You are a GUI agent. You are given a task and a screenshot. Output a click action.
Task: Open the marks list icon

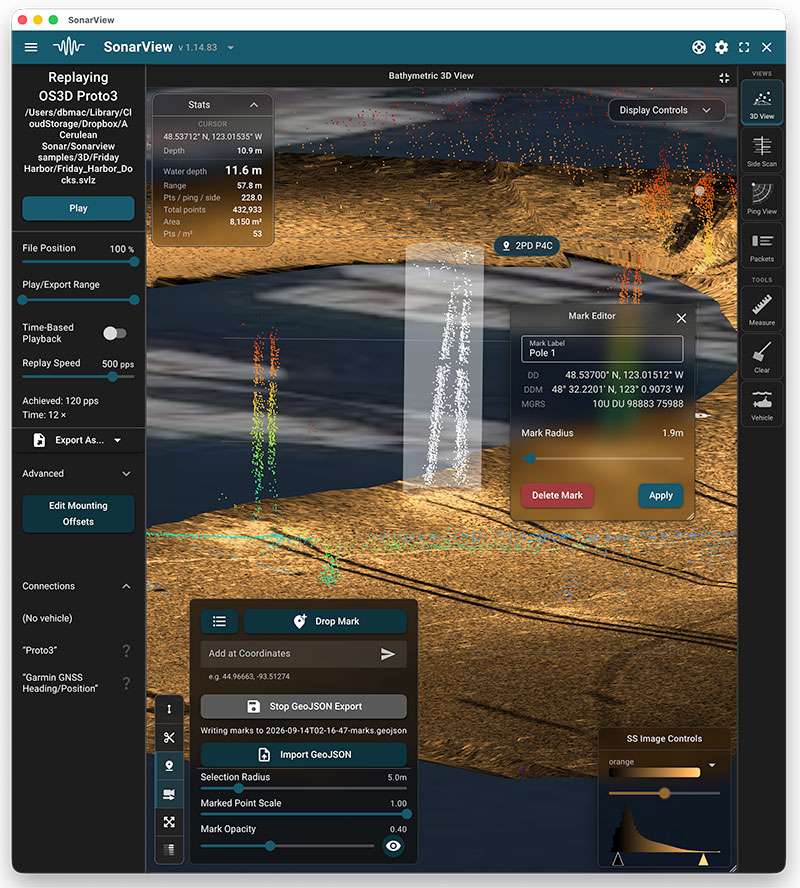pyautogui.click(x=219, y=621)
